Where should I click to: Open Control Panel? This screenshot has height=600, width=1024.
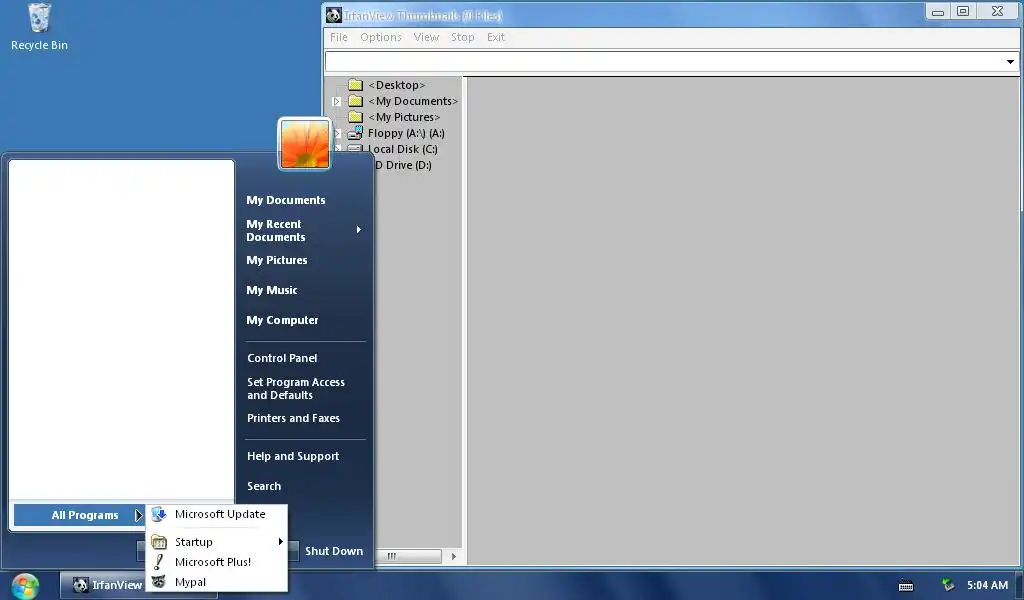click(282, 358)
